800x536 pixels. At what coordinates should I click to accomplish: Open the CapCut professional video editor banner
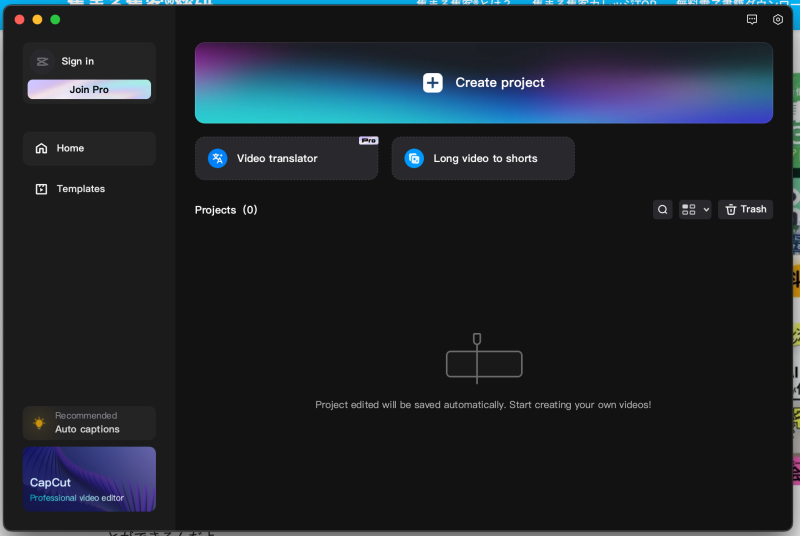(x=89, y=479)
